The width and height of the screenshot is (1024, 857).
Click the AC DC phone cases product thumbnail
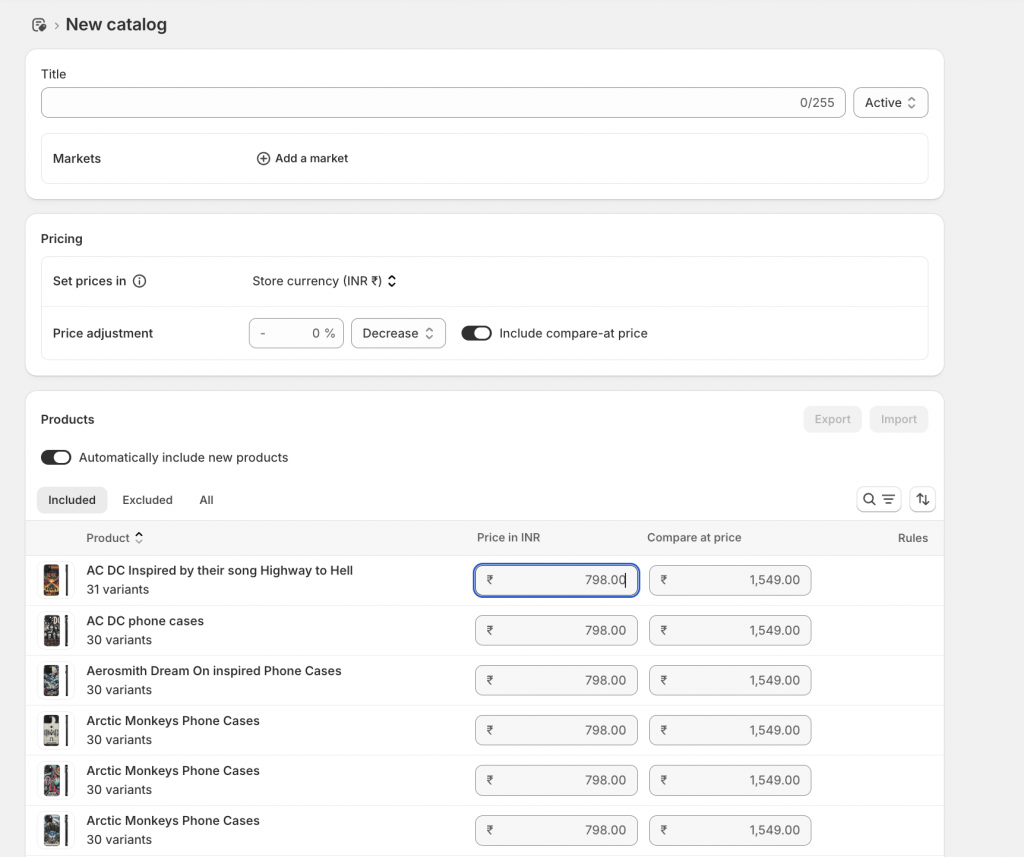[x=56, y=630]
